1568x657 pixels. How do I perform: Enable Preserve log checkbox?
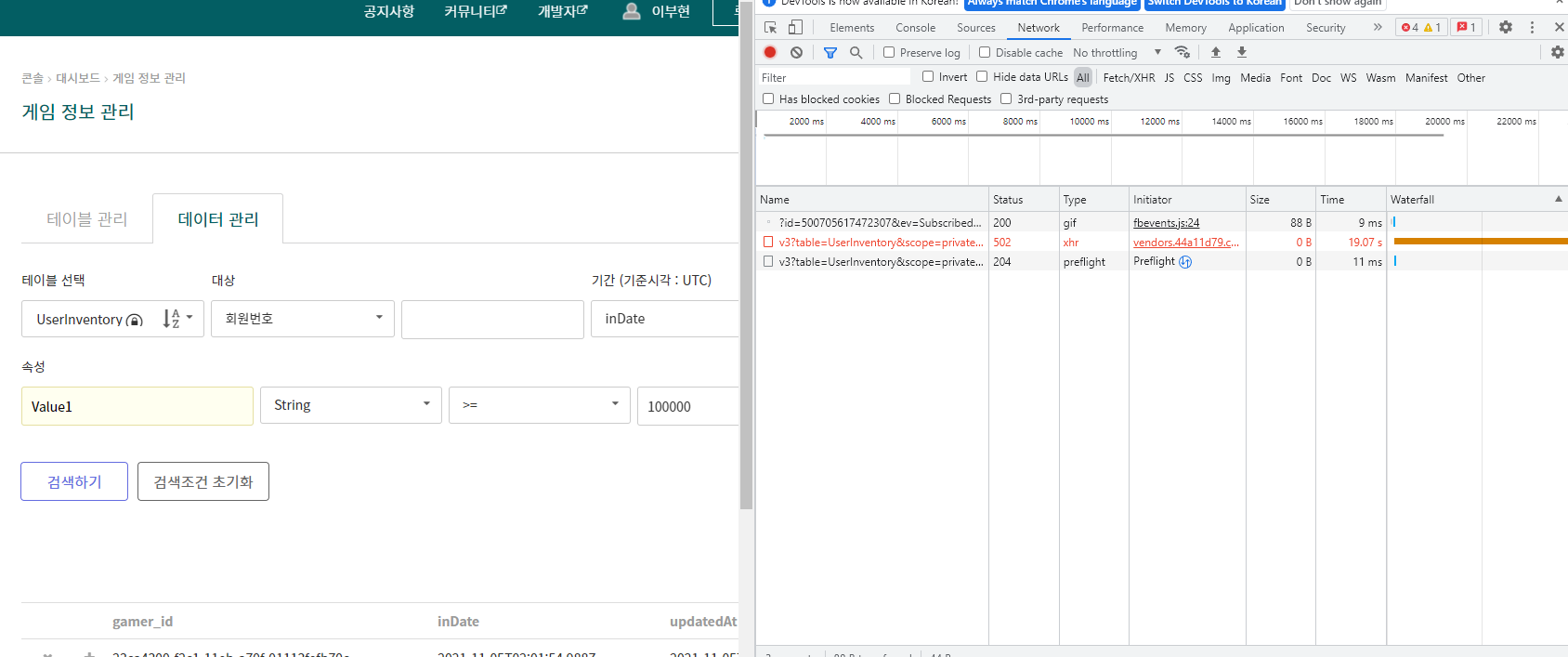click(x=889, y=52)
